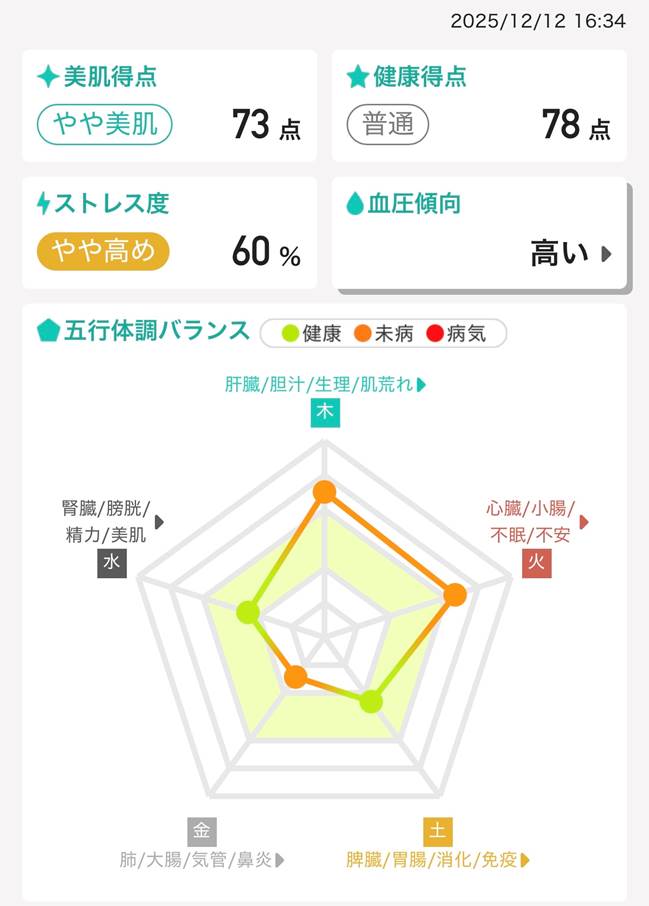Select the 火 fire element icon

(x=537, y=563)
